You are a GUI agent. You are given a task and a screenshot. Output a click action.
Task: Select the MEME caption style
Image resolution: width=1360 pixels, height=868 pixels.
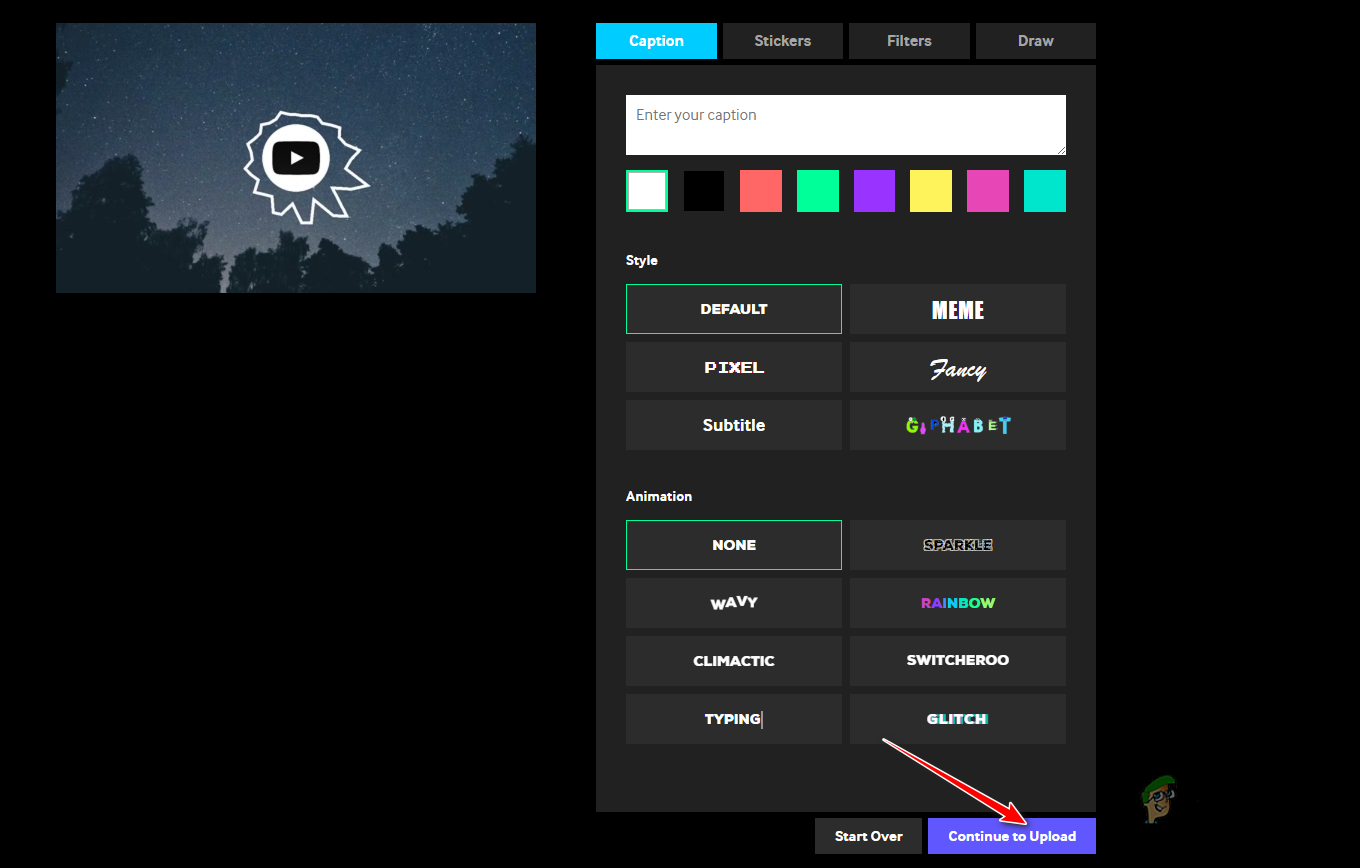tap(957, 309)
